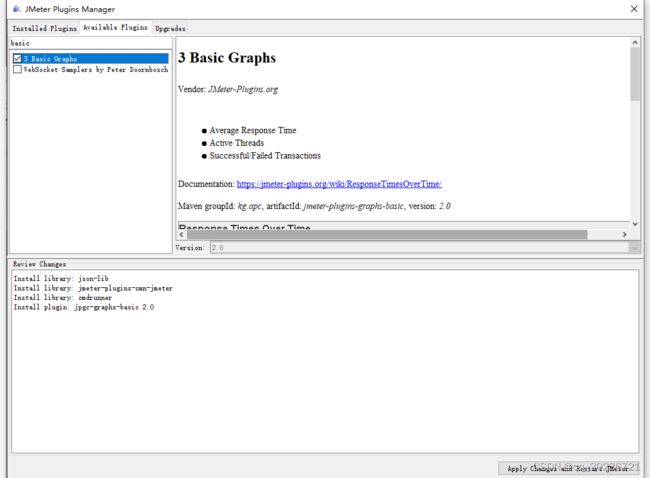
Task: Click the plugin search field containing 'basic'
Action: coord(90,43)
